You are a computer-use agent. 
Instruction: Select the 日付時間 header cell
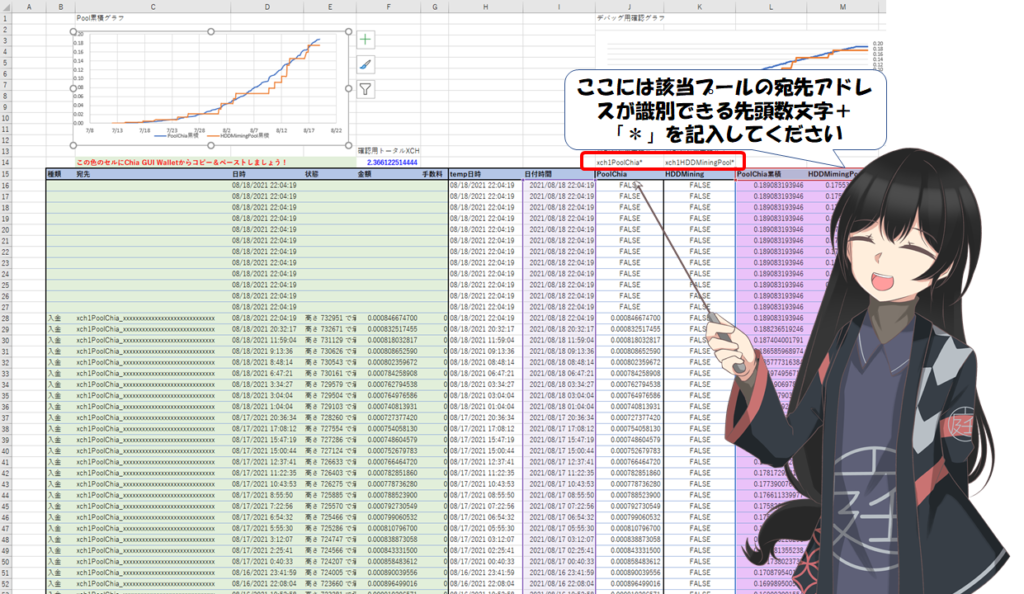pos(558,174)
